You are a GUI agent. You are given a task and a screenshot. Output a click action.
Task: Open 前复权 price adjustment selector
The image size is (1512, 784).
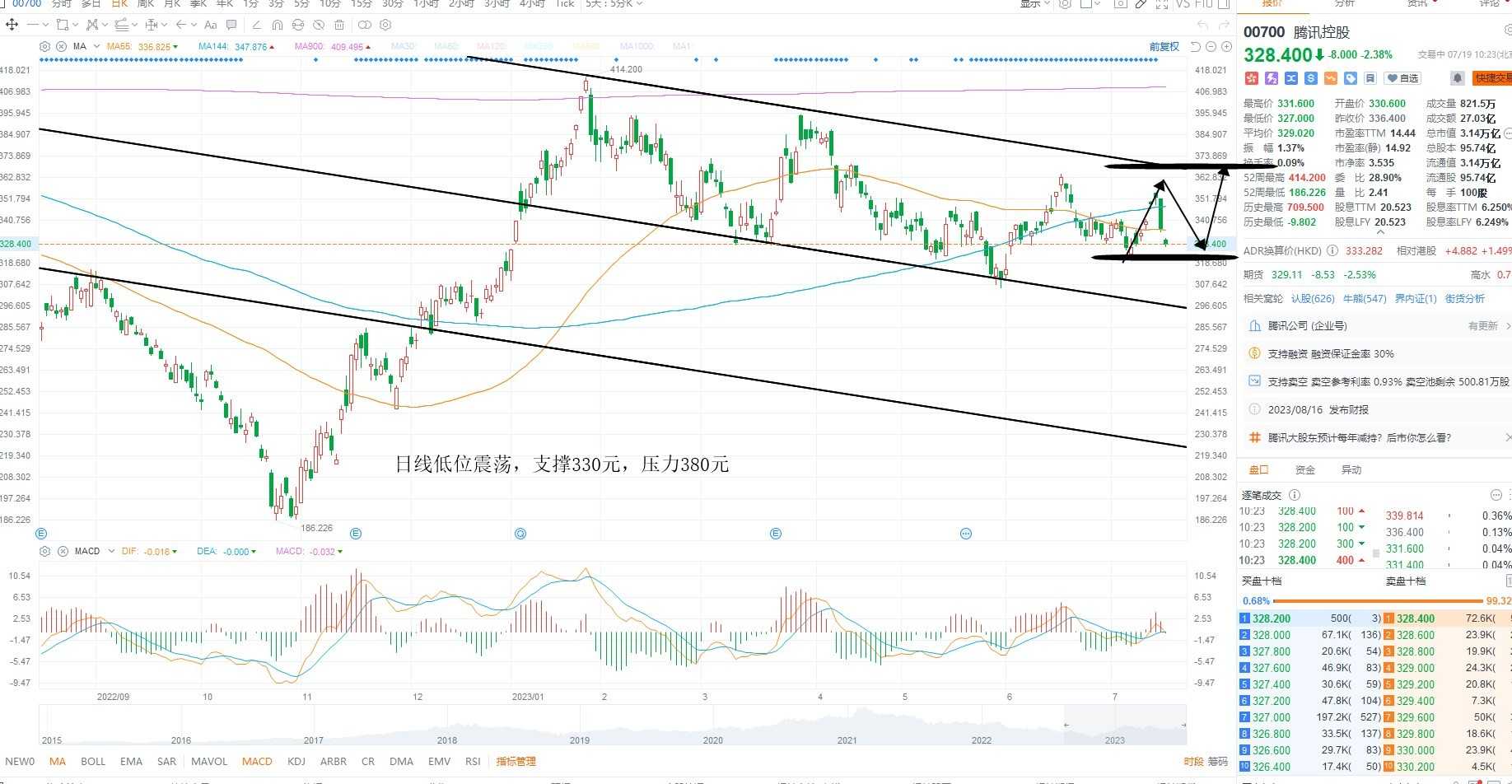coord(1164,46)
